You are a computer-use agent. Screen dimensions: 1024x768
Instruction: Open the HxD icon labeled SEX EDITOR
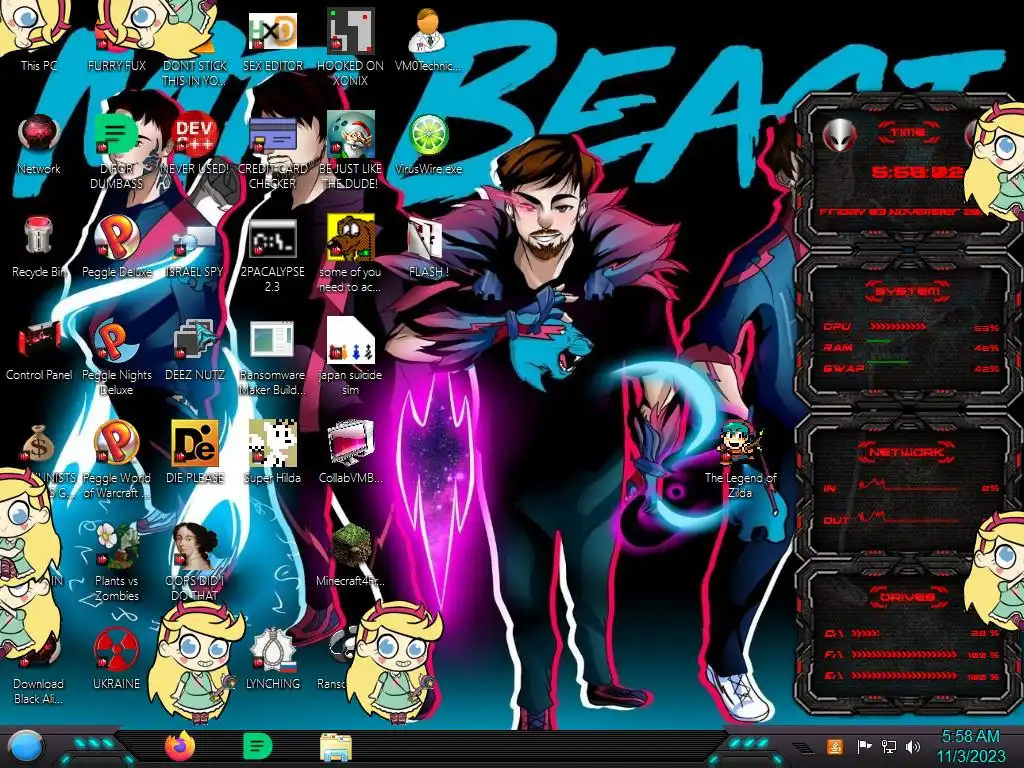click(272, 40)
